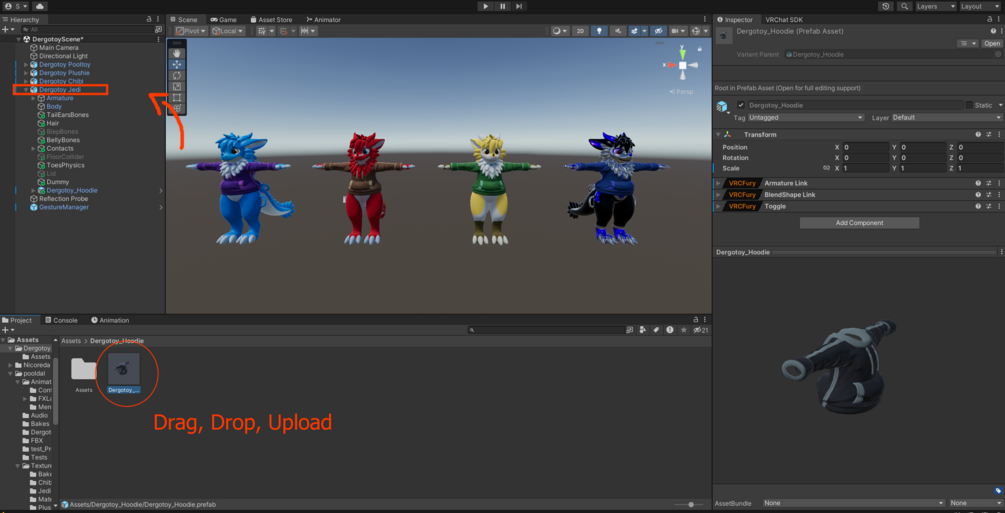Select the Move tool in Scene overlay
Screen dimensions: 1005x513
[x=177, y=64]
